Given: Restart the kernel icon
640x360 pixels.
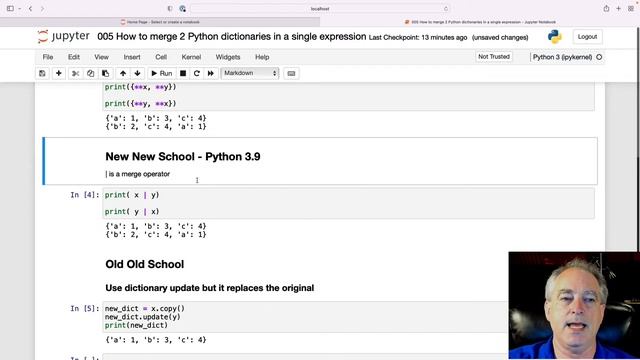Looking at the screenshot, I should pyautogui.click(x=197, y=73).
